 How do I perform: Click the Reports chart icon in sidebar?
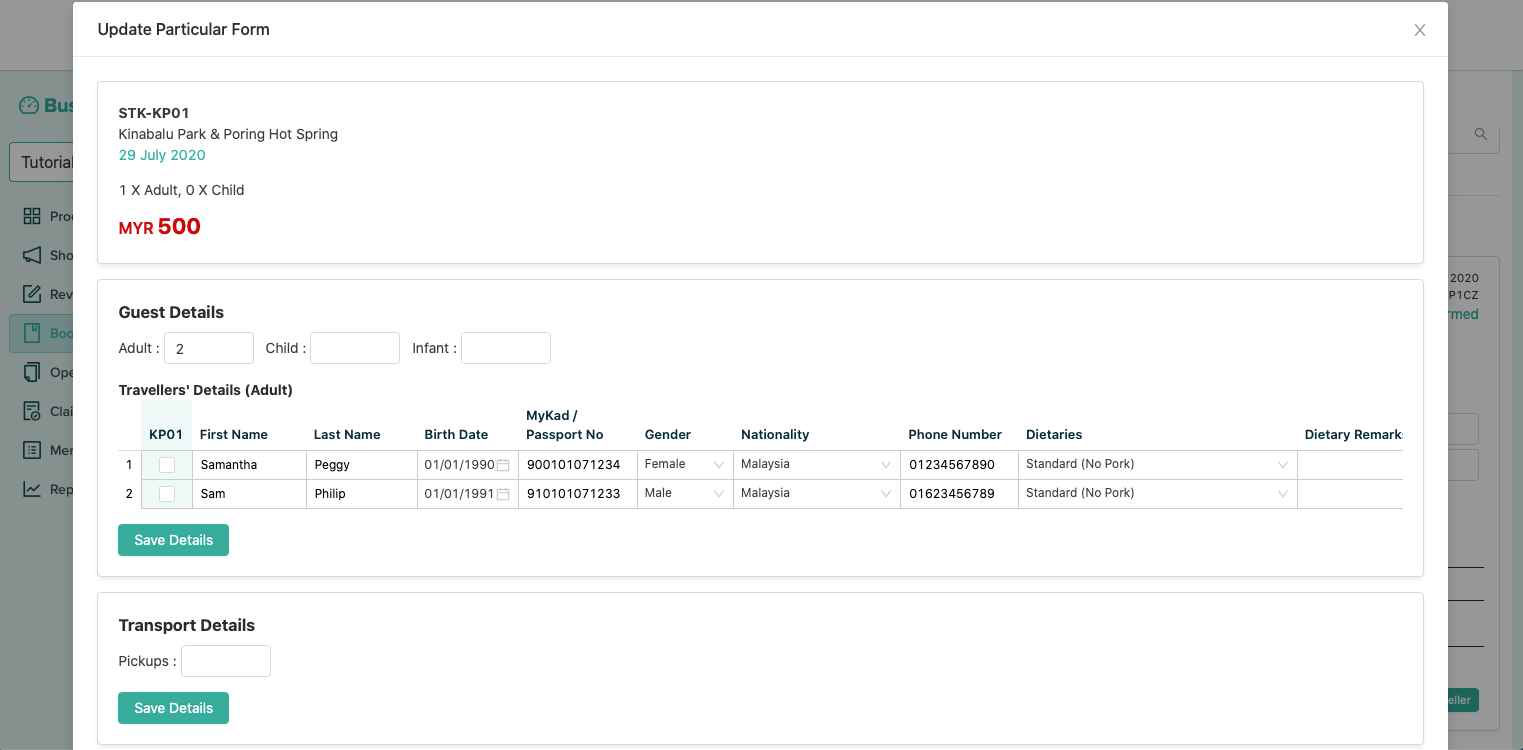pos(32,489)
